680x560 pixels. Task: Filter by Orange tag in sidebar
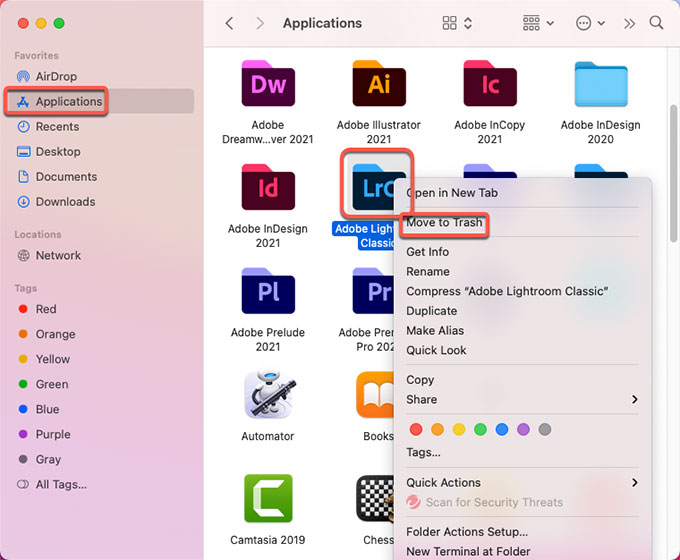point(47,334)
